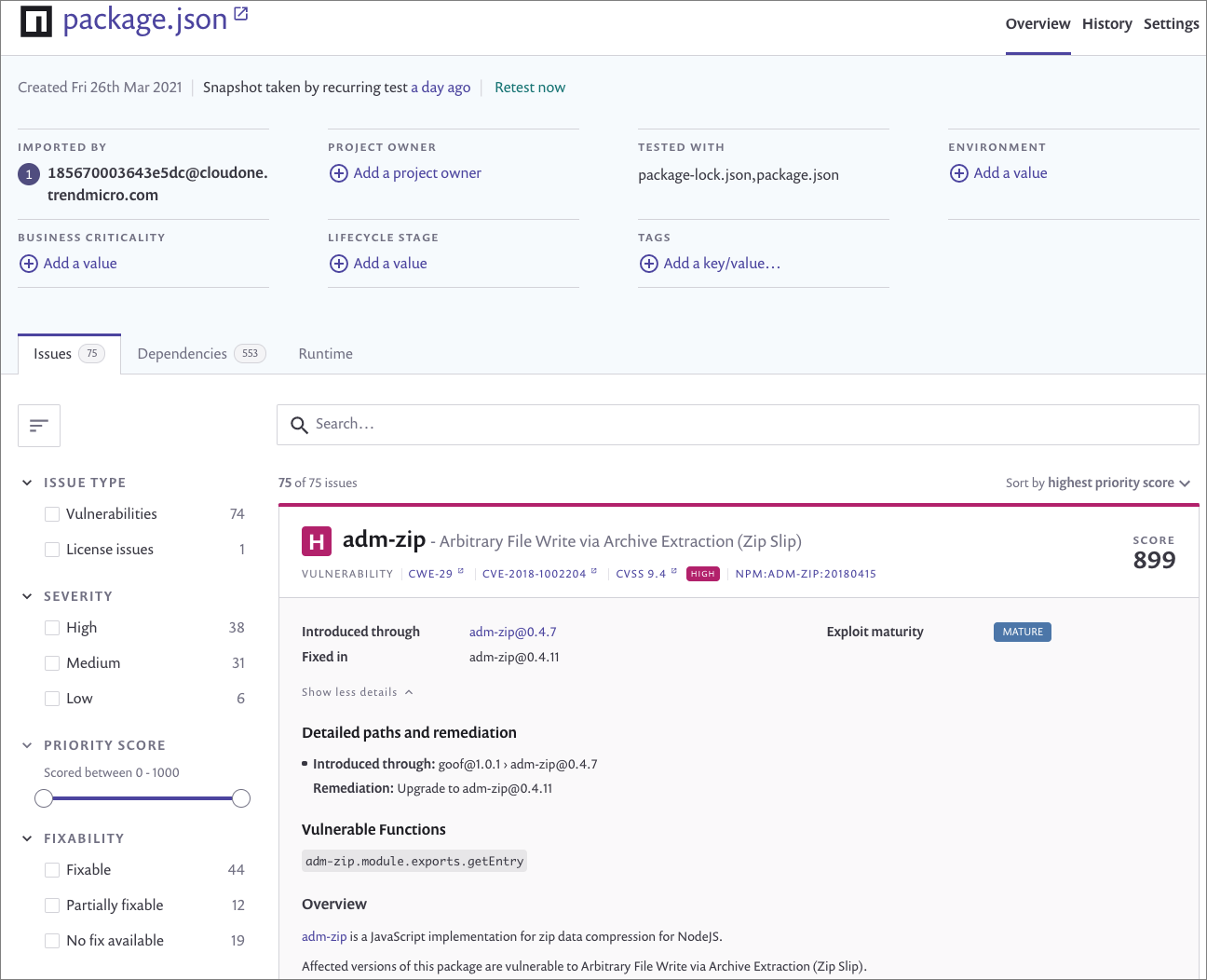
Task: Click the plus icon under Business Criticality
Action: 29,264
